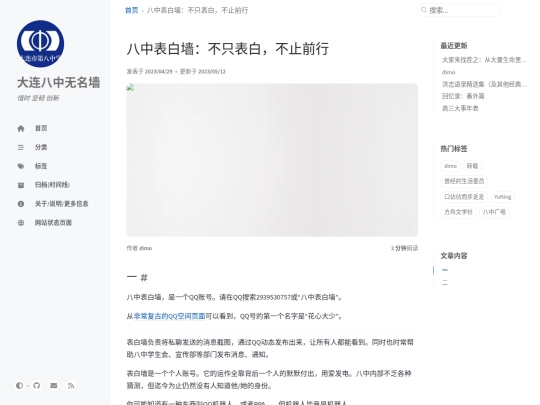
Task: Click the 更新于 2023/05/12 date text
Action: pyautogui.click(x=203, y=72)
